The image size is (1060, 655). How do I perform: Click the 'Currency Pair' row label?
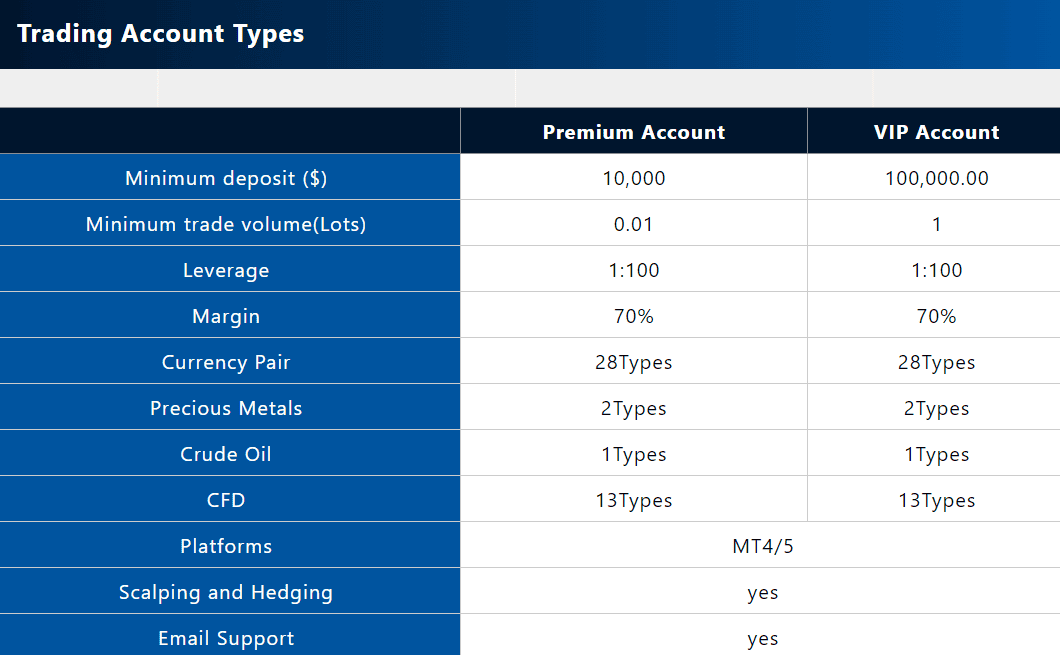226,362
